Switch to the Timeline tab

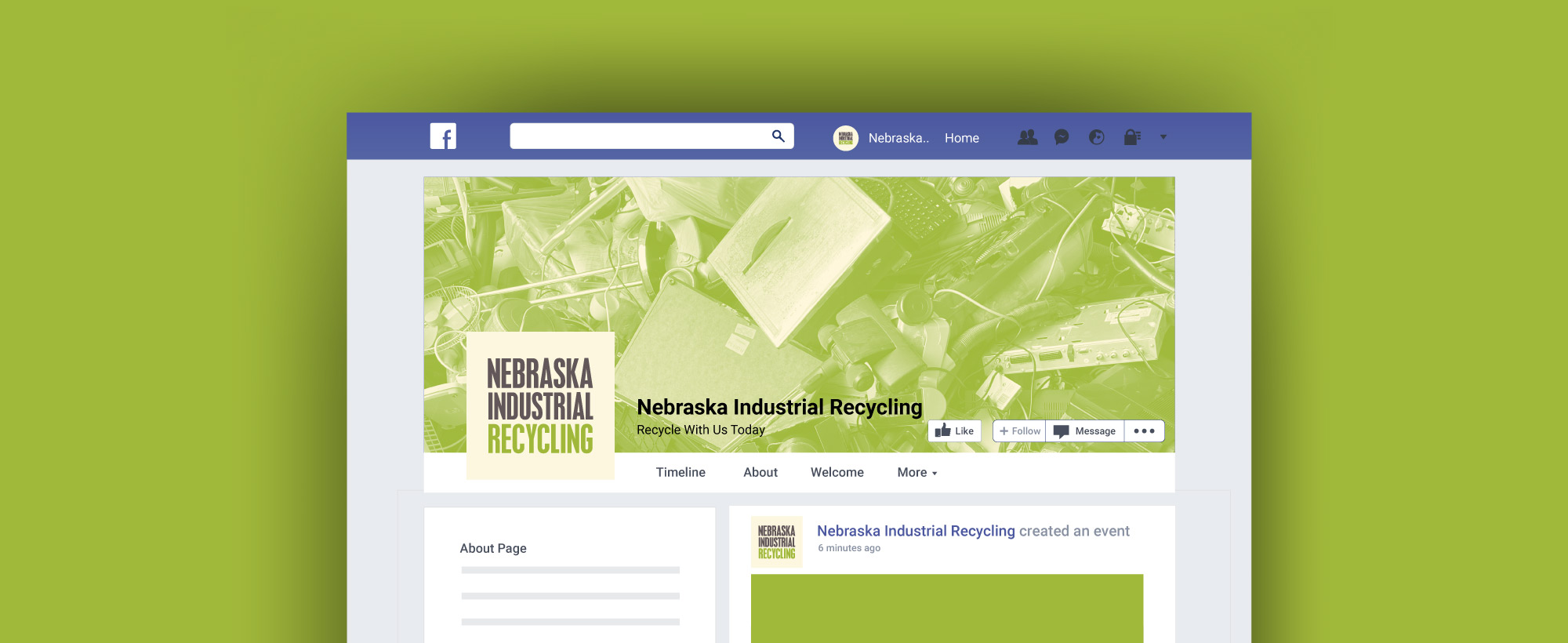(681, 472)
